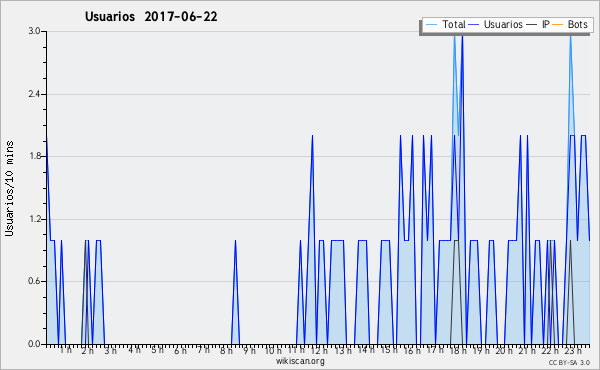The image size is (600, 370).
Task: Click the 21 h x-axis label
Action: tap(528, 350)
